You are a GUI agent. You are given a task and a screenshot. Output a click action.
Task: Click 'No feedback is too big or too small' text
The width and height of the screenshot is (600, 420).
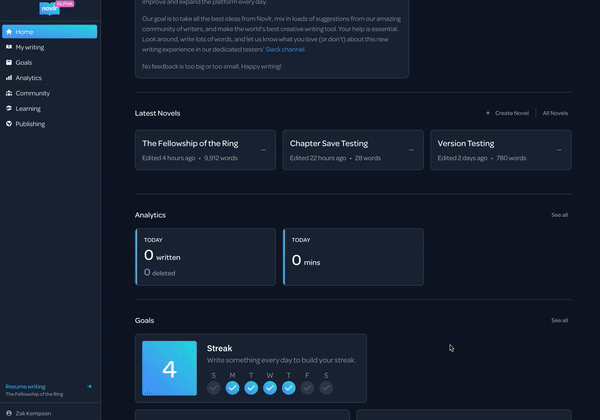[212, 67]
